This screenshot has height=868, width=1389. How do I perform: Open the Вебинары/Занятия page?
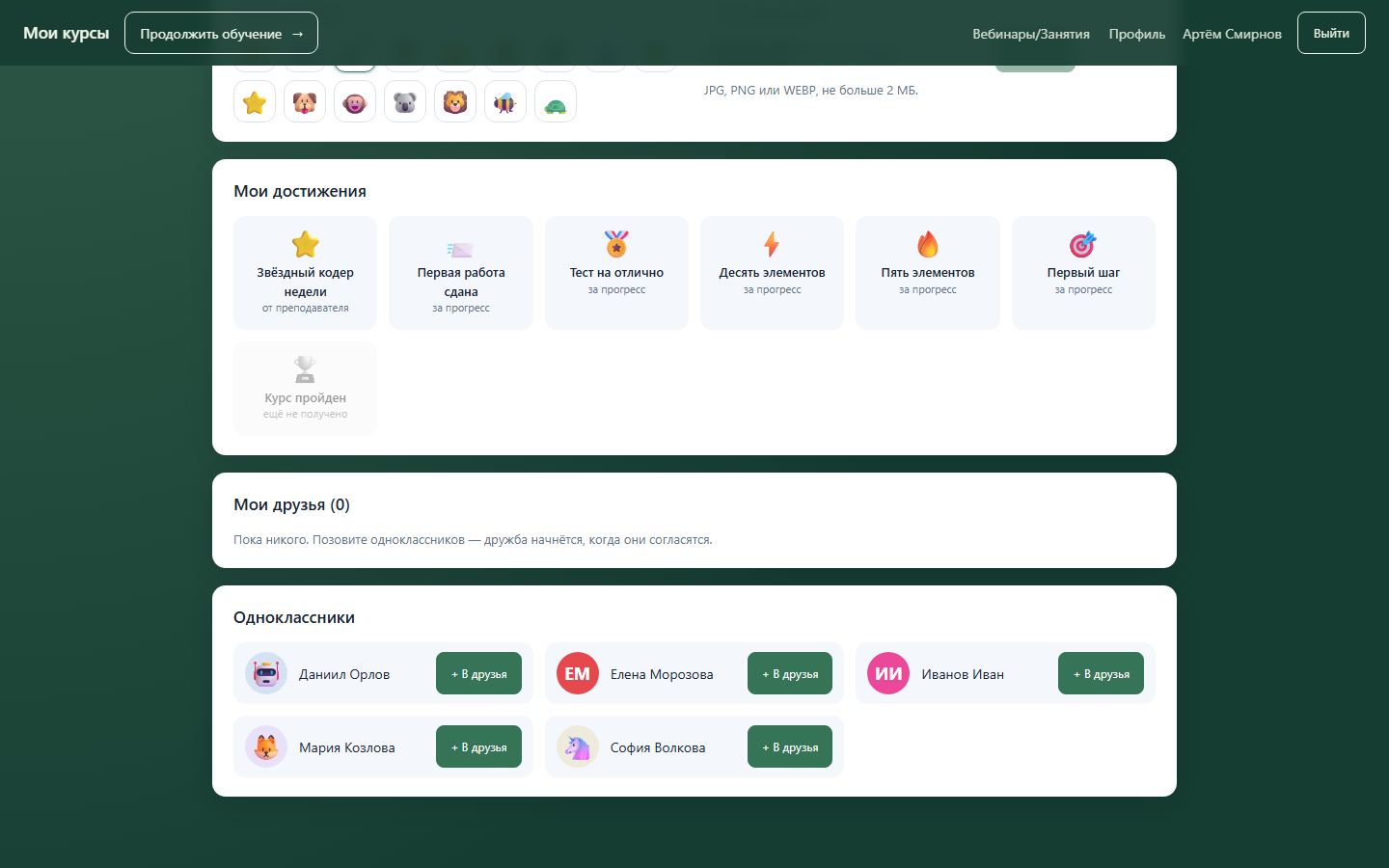pyautogui.click(x=1031, y=34)
